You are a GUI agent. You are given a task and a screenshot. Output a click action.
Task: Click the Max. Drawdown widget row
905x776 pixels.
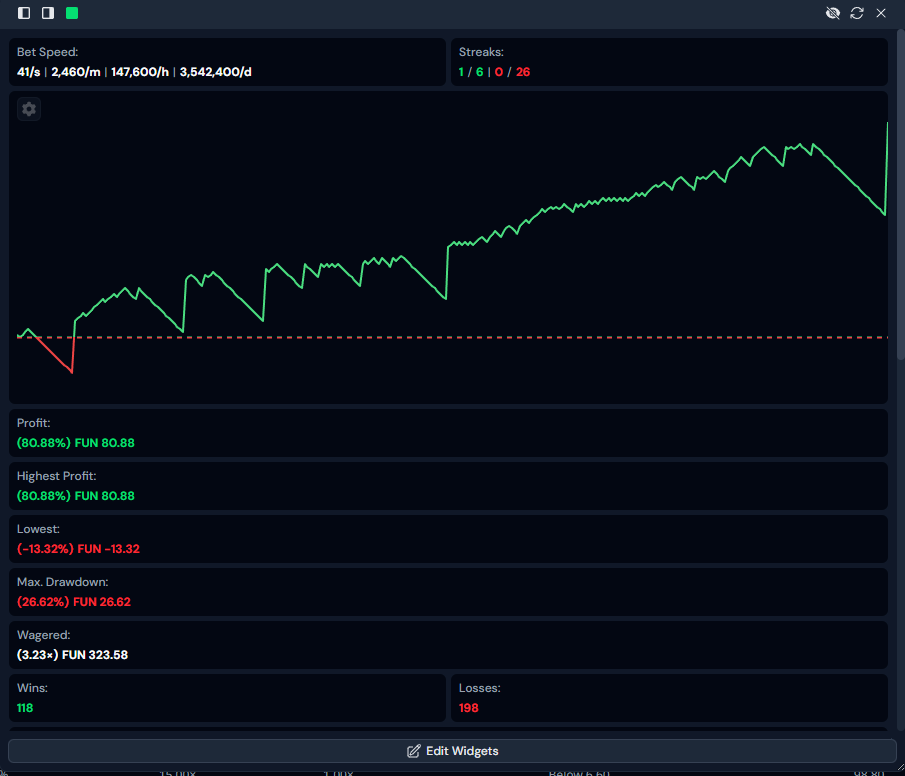(448, 592)
